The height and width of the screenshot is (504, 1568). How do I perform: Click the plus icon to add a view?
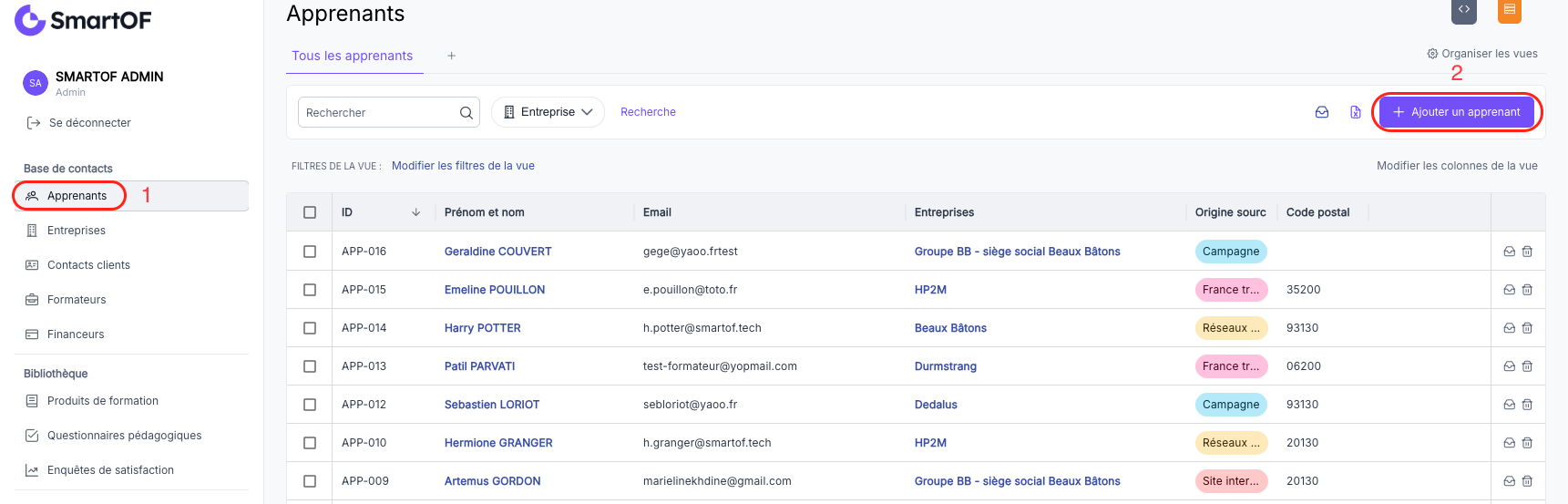tap(451, 56)
